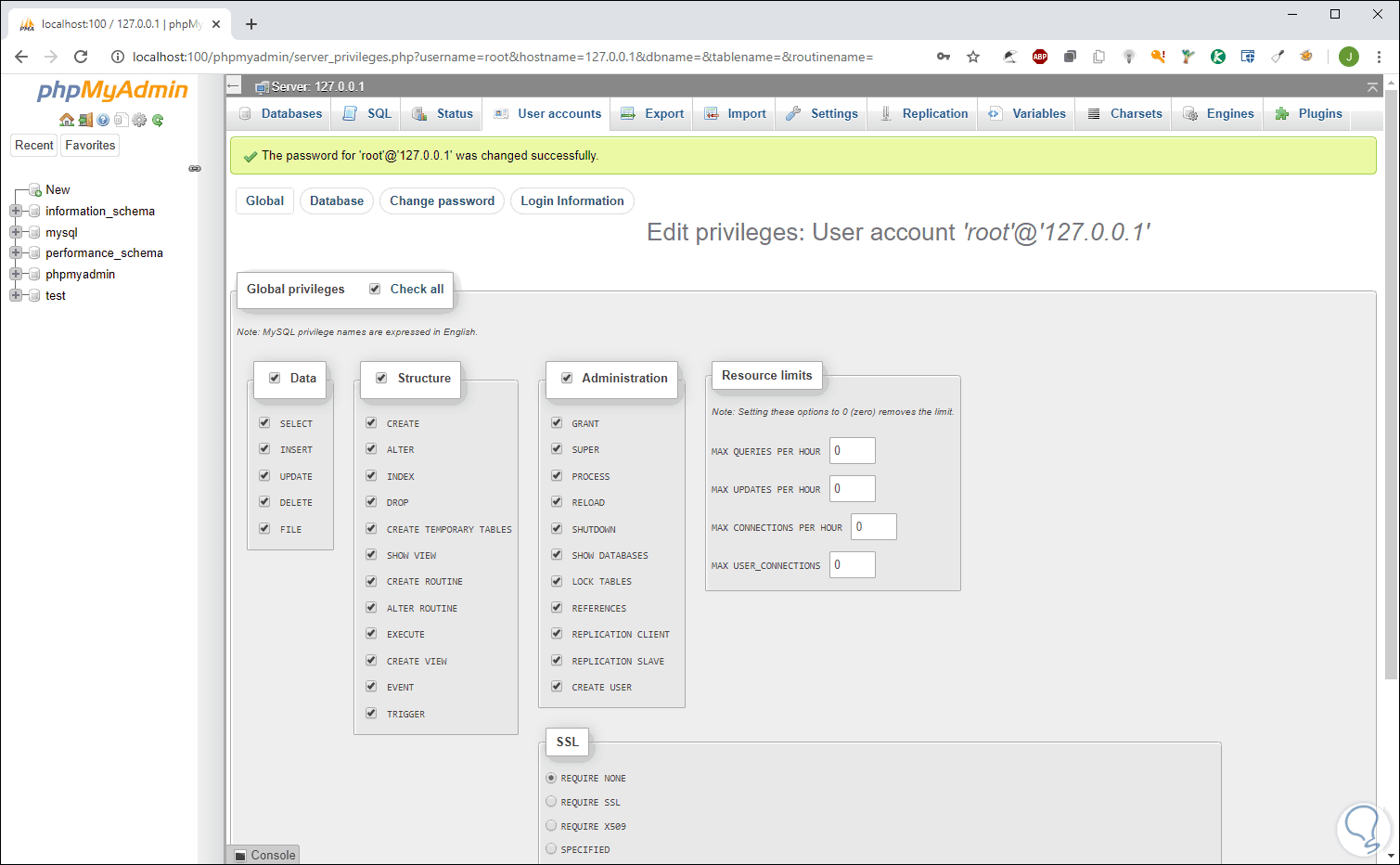1400x865 pixels.
Task: Expand the test database node
Action: (x=16, y=295)
